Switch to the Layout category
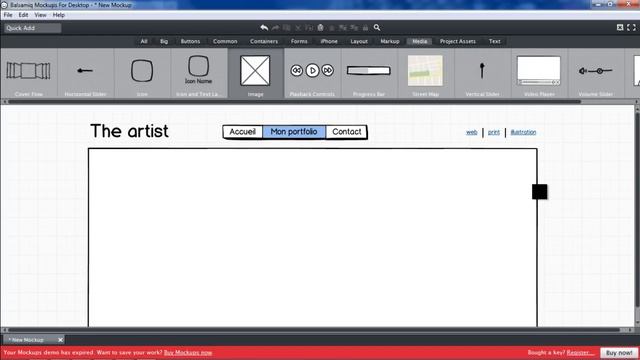Image resolution: width=640 pixels, height=360 pixels. click(359, 41)
